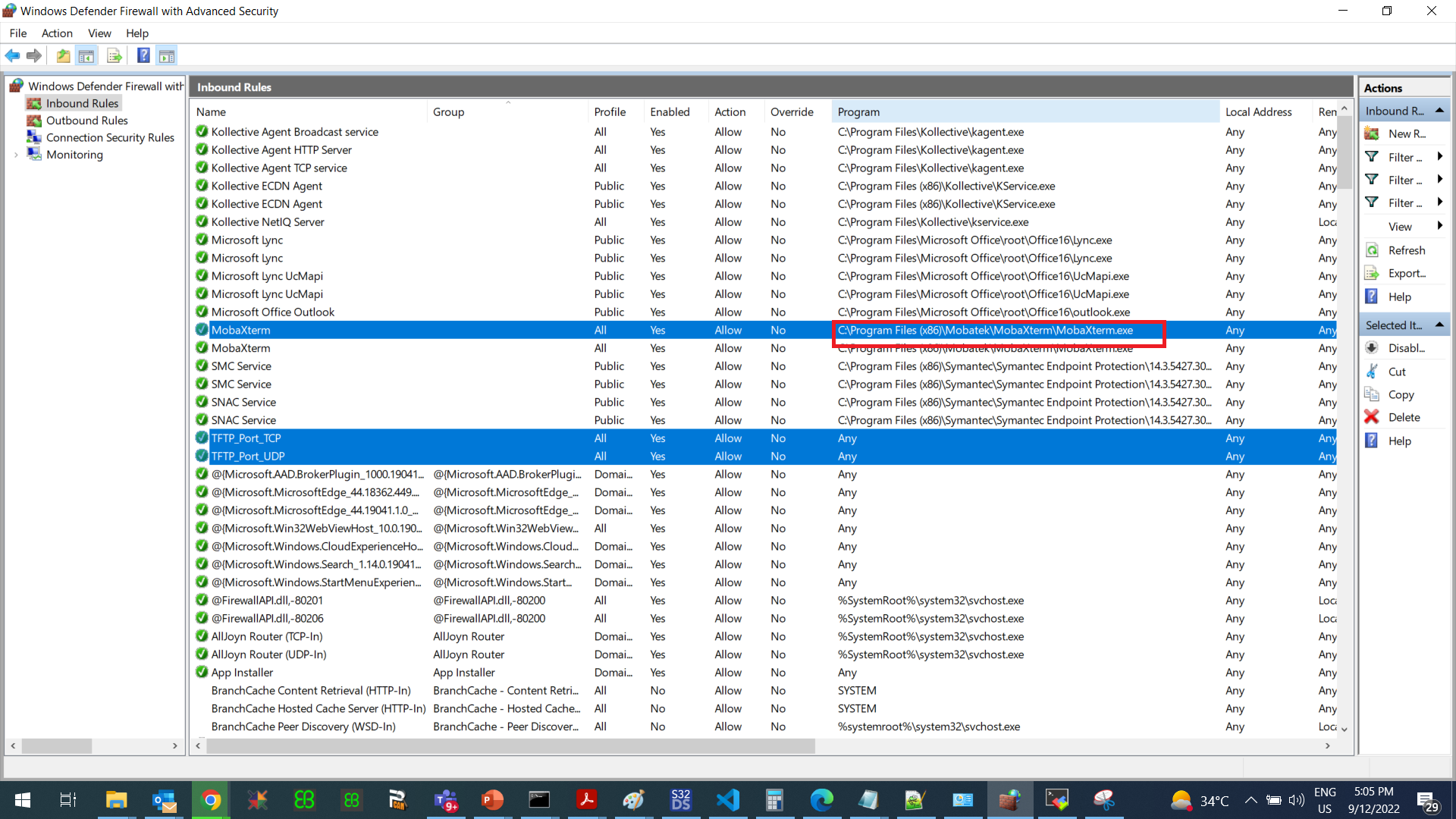This screenshot has height=819, width=1456.
Task: Open File Explorer from the taskbar
Action: [116, 800]
